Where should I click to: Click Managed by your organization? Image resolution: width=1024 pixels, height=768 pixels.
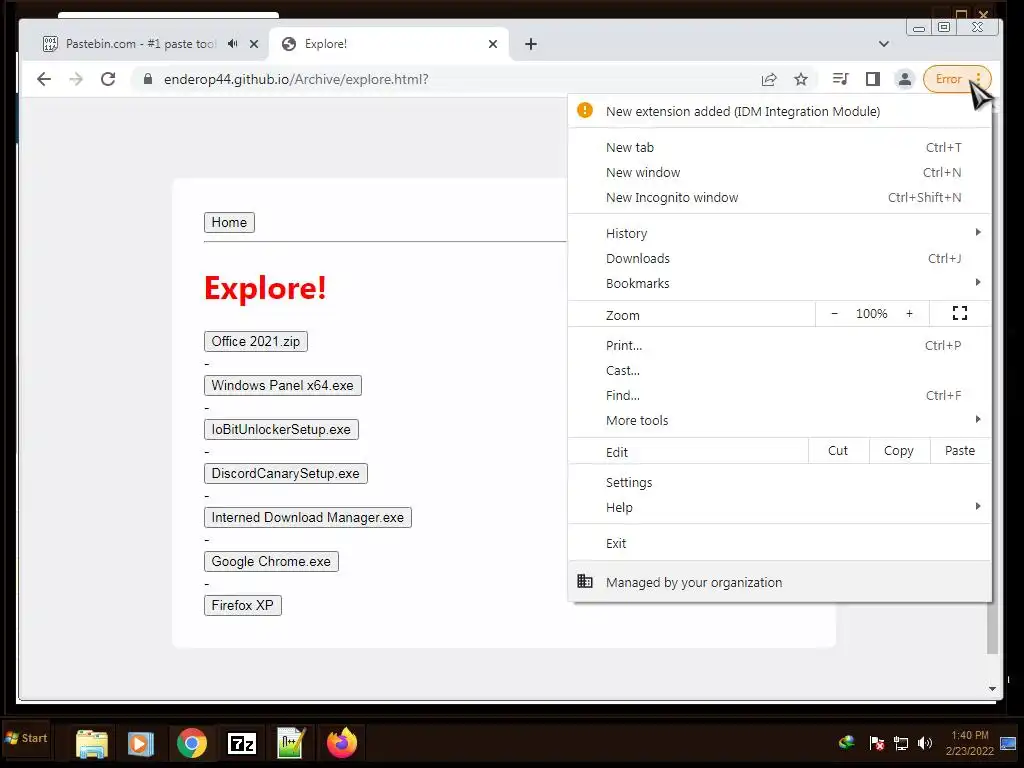[780, 582]
